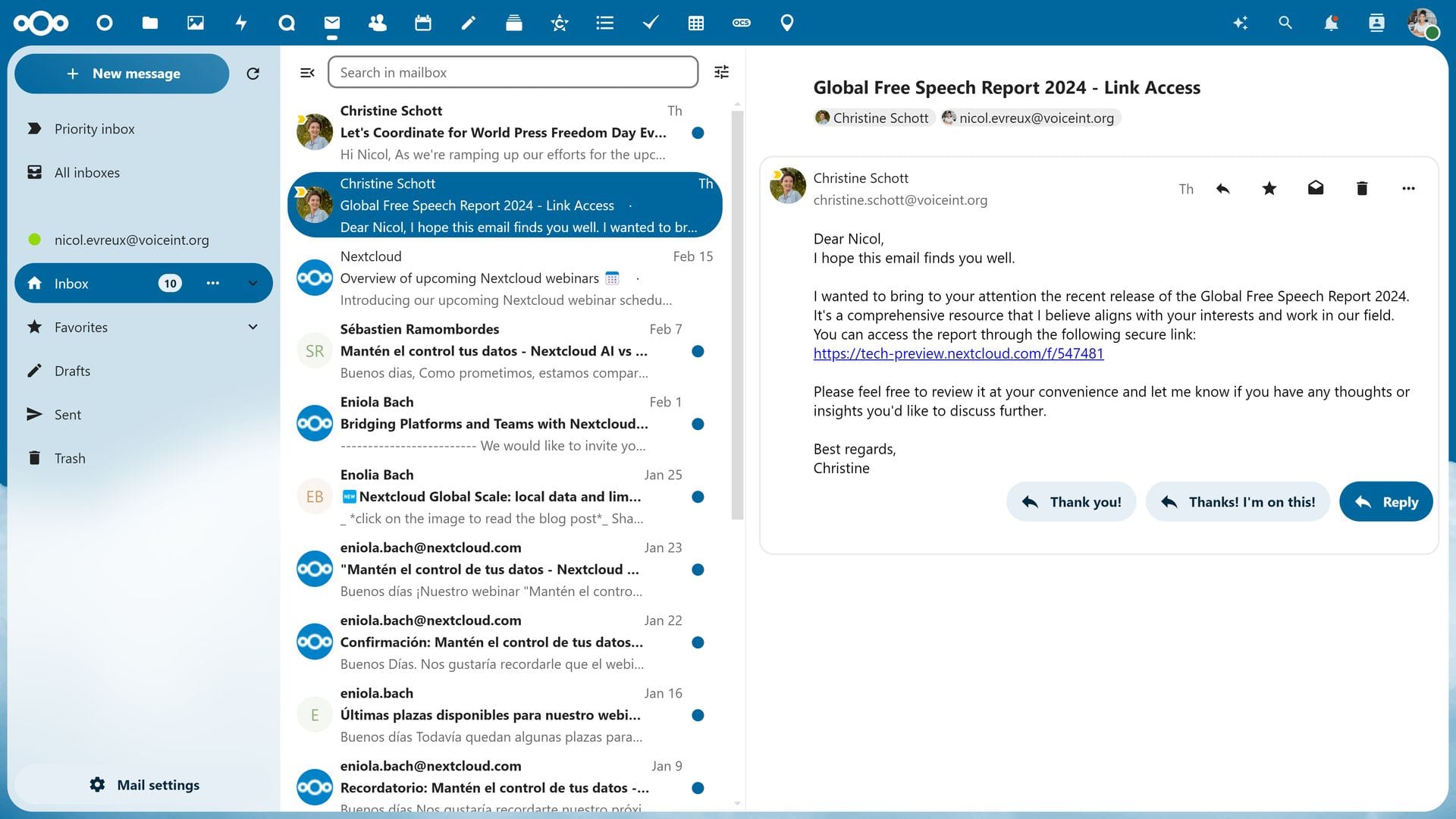Open the unified search magnifier

coord(1285,23)
